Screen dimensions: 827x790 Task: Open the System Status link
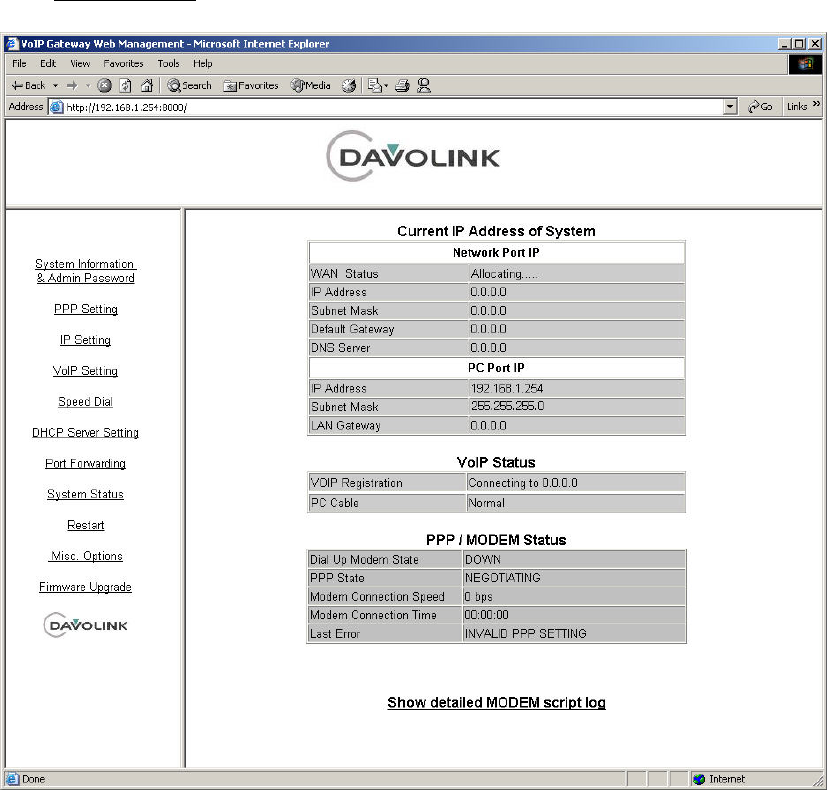85,494
